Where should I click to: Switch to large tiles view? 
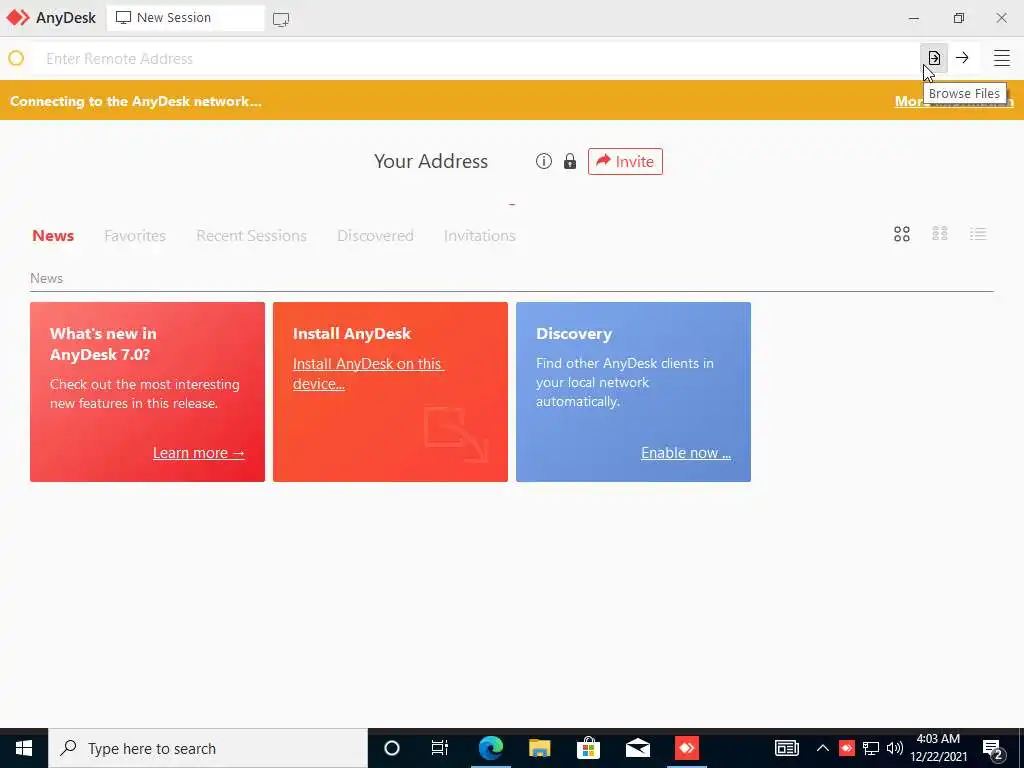point(902,234)
